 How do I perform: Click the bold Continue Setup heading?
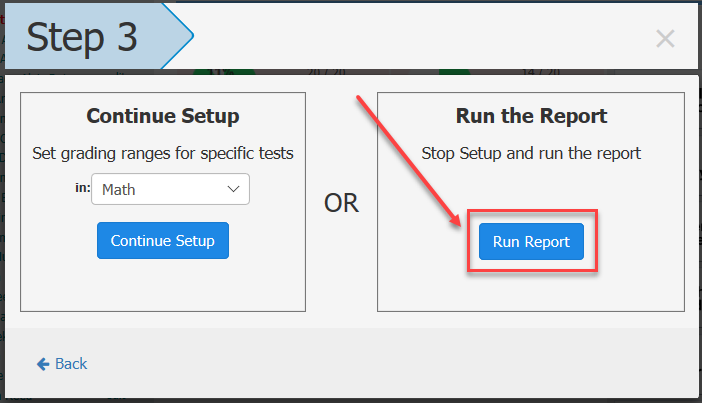[163, 116]
